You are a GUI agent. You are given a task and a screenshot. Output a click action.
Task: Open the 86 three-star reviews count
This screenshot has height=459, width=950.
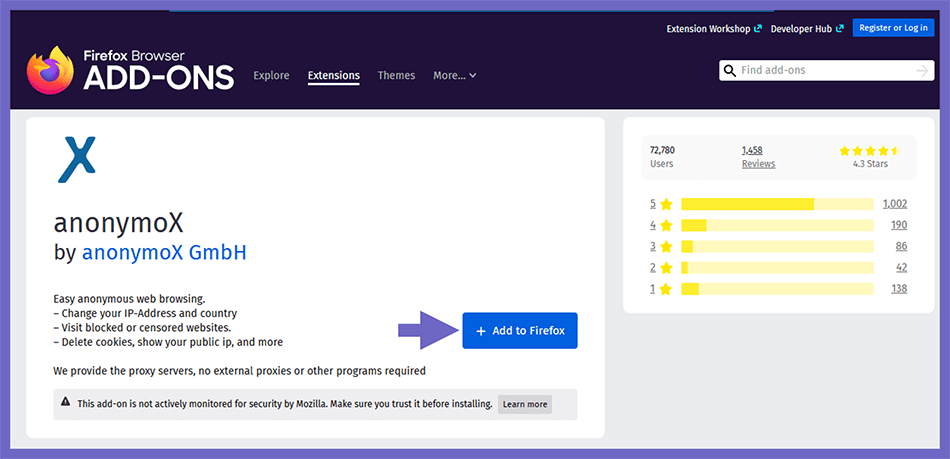[902, 246]
